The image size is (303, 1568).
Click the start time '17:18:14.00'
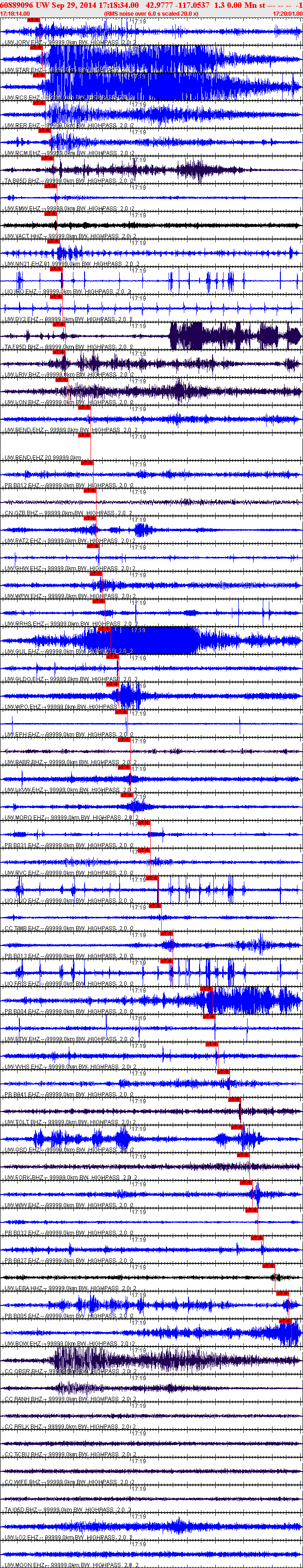tap(15, 13)
